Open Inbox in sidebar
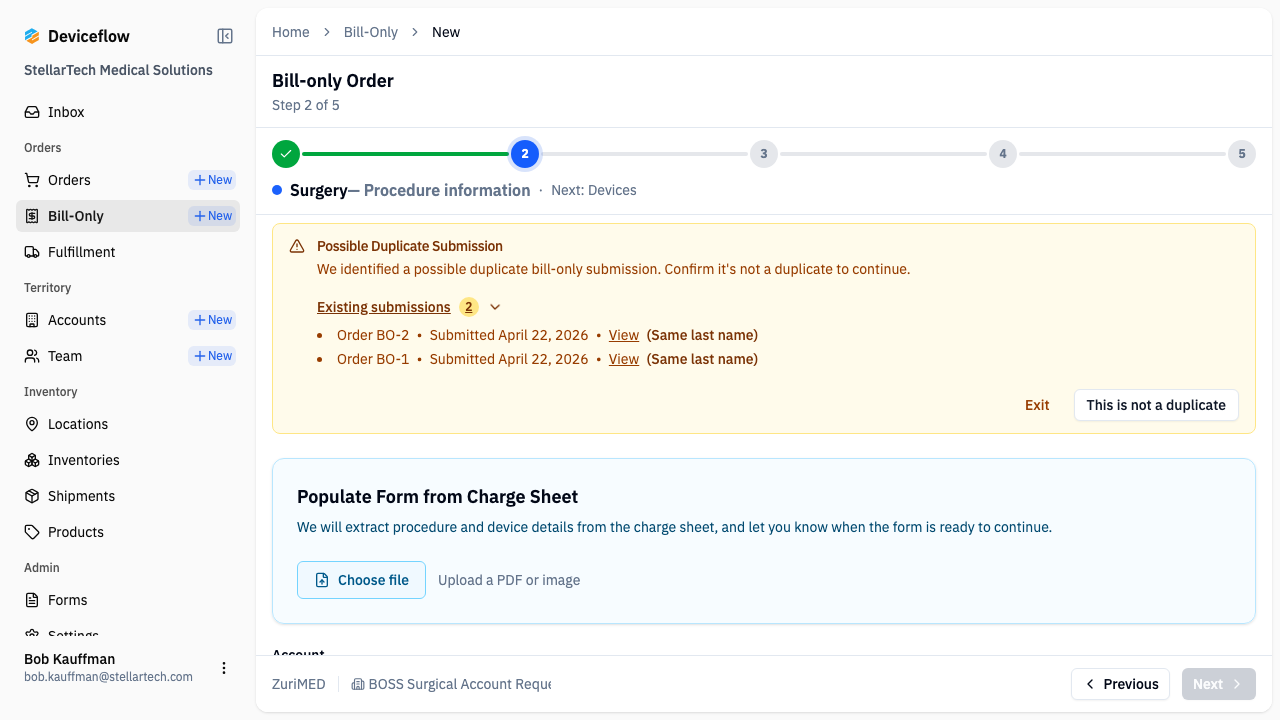 click(x=128, y=112)
